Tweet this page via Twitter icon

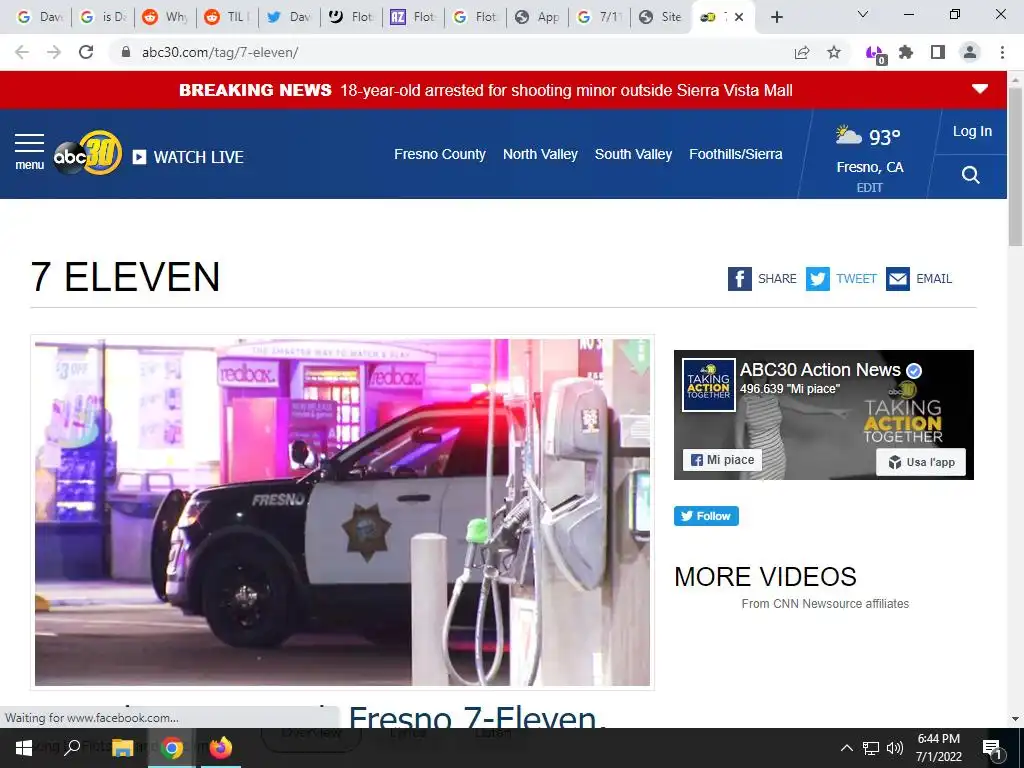click(817, 279)
